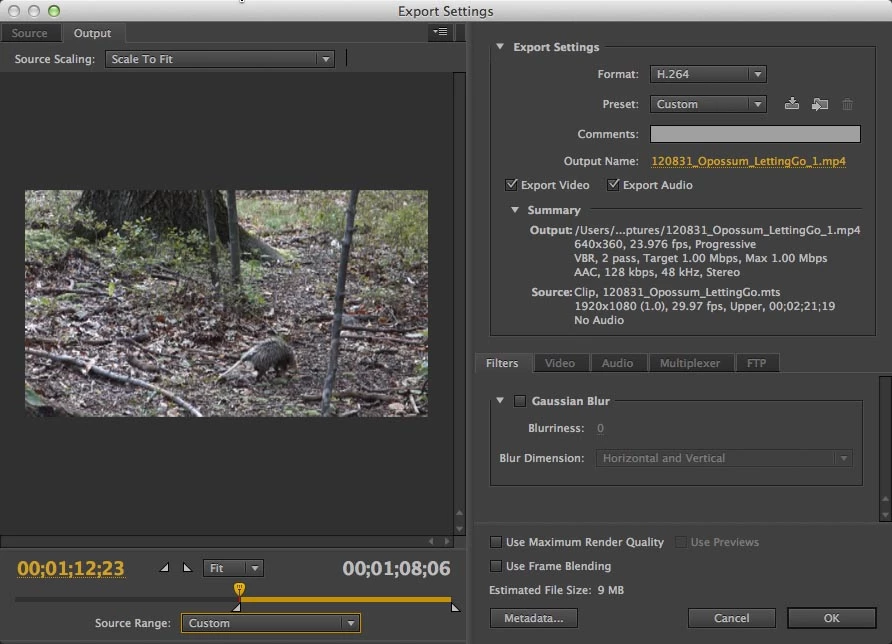This screenshot has height=644, width=892.
Task: Switch to the Audio tab
Action: click(617, 363)
